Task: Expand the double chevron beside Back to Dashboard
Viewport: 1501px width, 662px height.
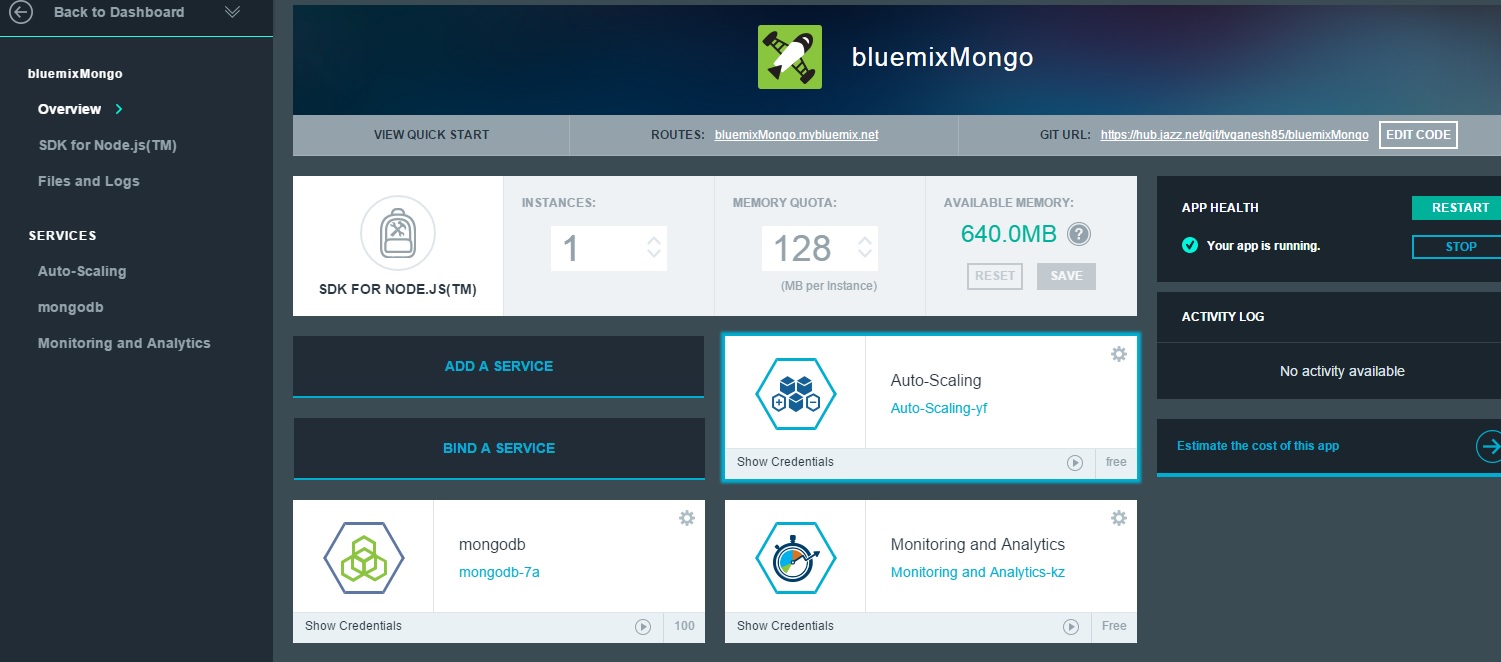Action: pos(232,12)
